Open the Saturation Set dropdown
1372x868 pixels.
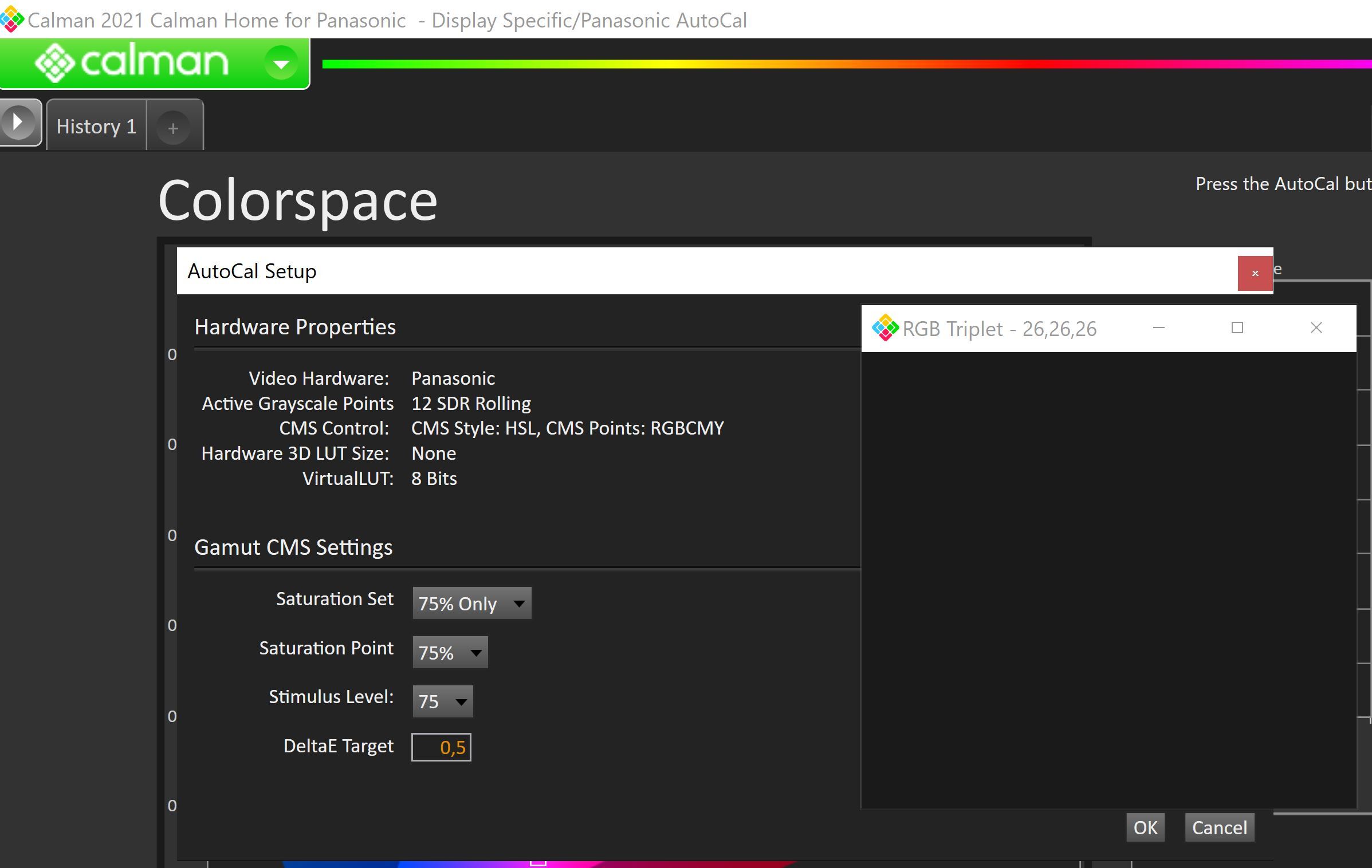(471, 603)
